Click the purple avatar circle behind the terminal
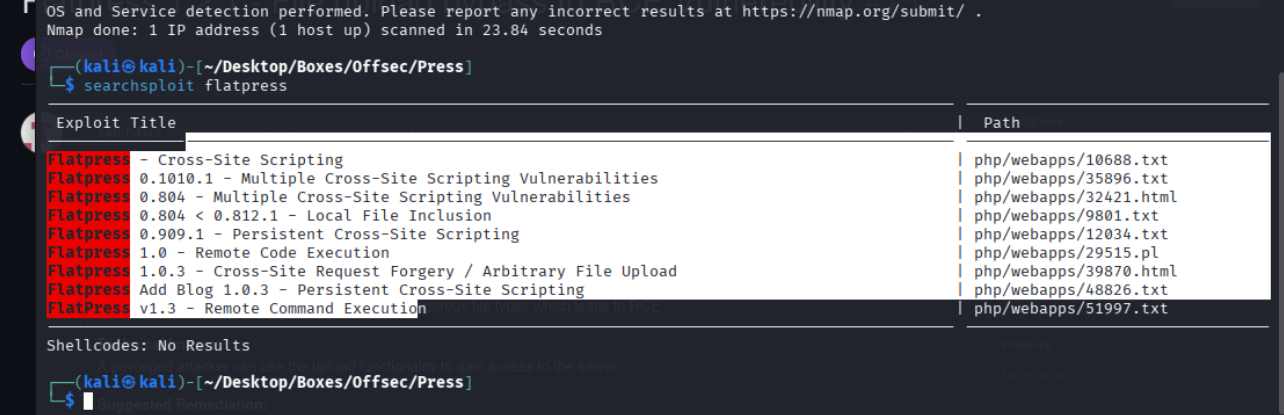The image size is (1284, 415). pos(32,53)
